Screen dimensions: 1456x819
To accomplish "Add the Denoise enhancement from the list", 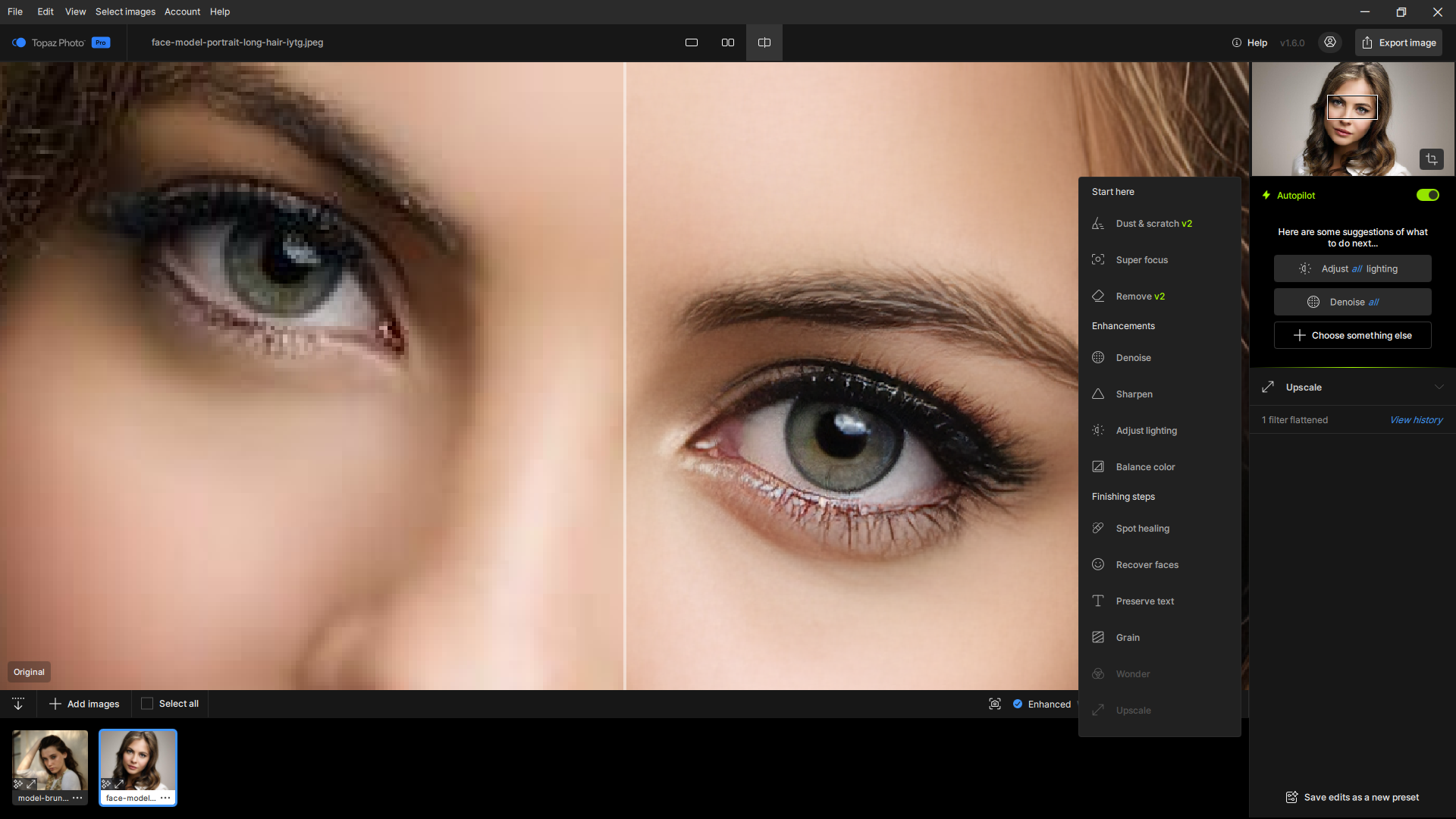I will click(x=1159, y=358).
